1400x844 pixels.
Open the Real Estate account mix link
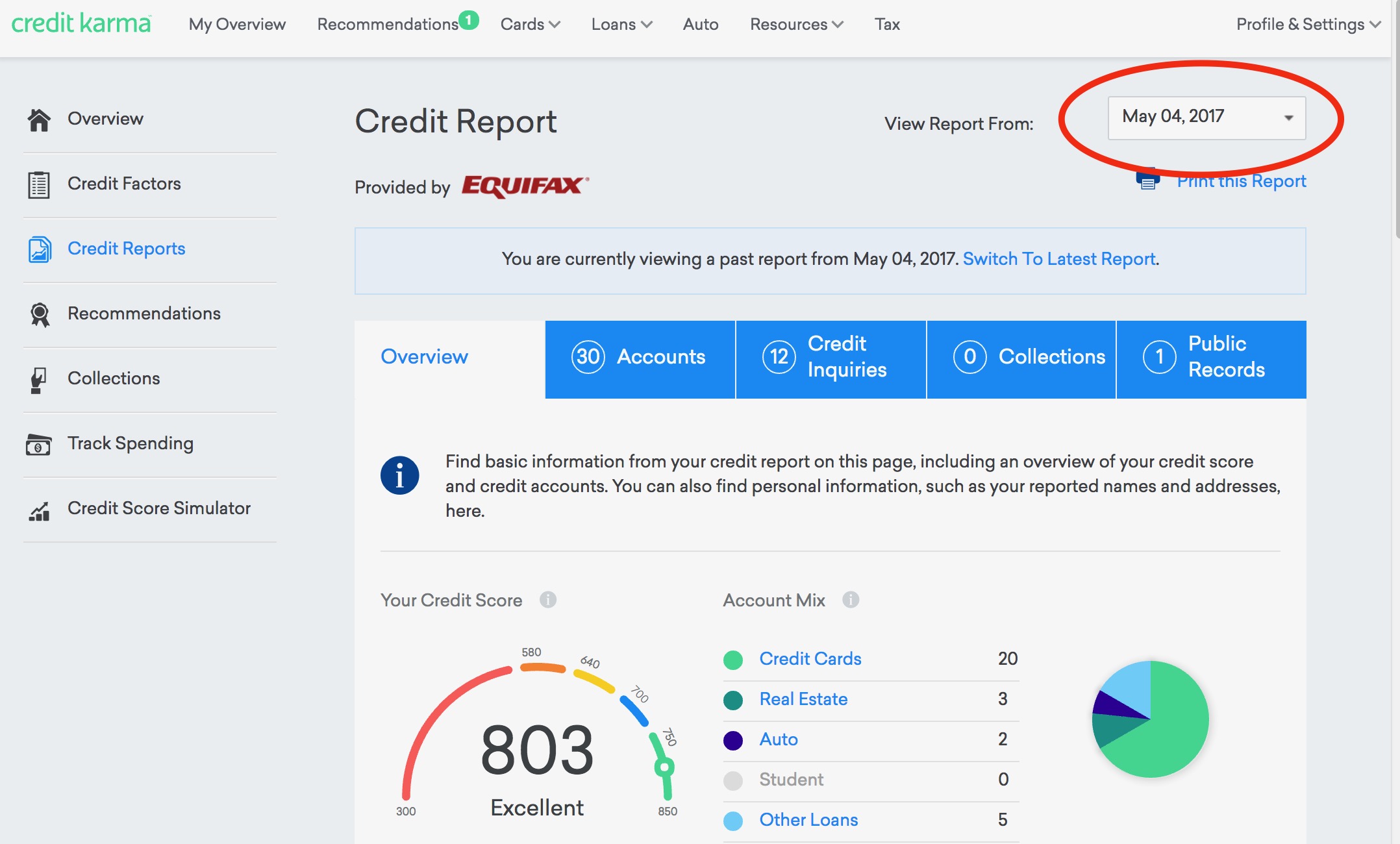click(x=803, y=699)
